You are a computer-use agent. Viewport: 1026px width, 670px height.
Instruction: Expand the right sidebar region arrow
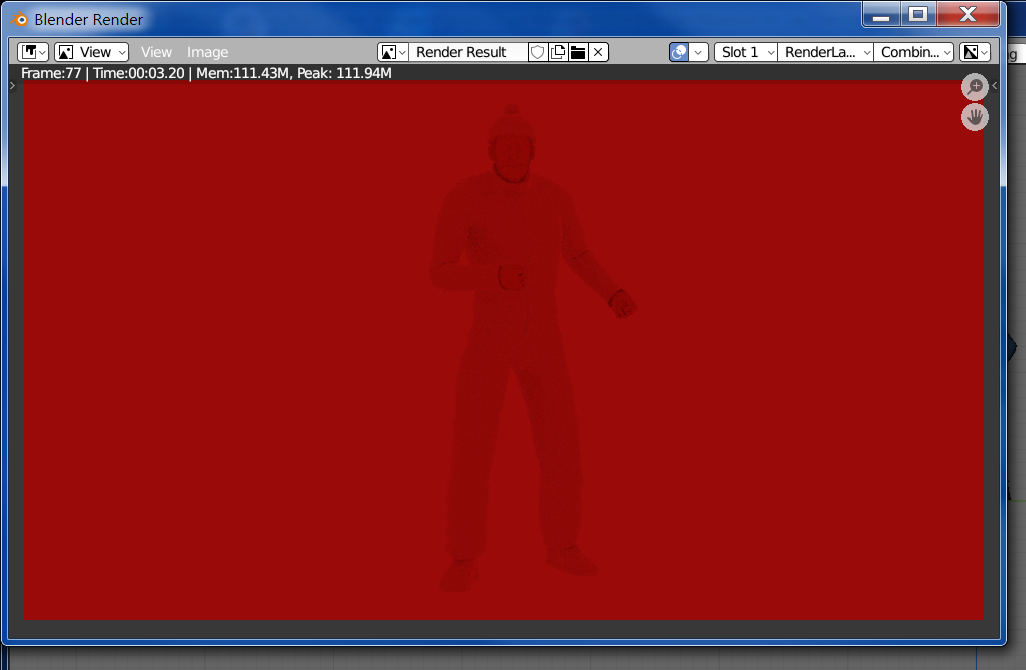pyautogui.click(x=995, y=87)
